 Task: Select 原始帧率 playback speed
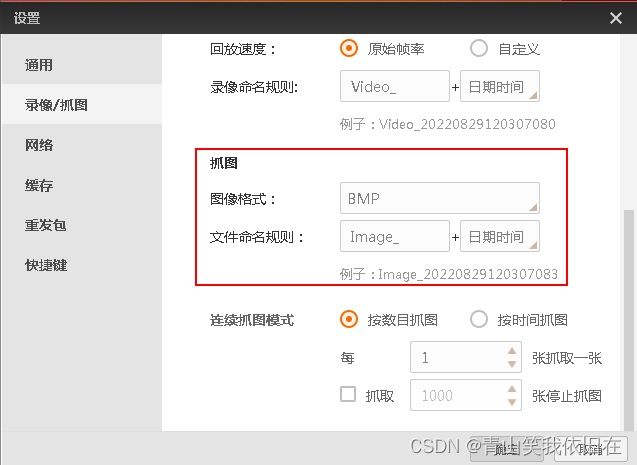click(349, 48)
